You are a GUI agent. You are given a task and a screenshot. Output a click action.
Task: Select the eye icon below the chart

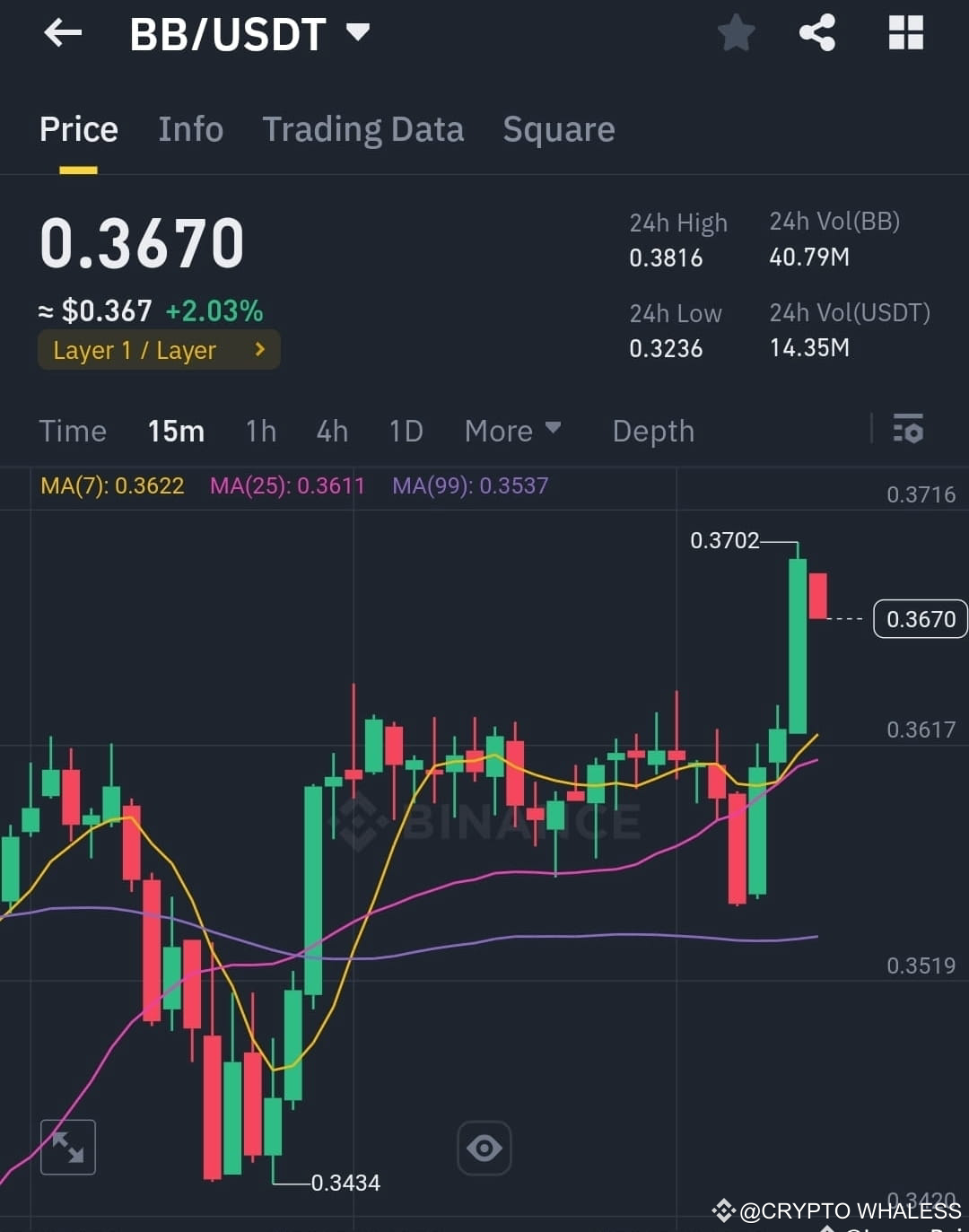pos(484,1147)
